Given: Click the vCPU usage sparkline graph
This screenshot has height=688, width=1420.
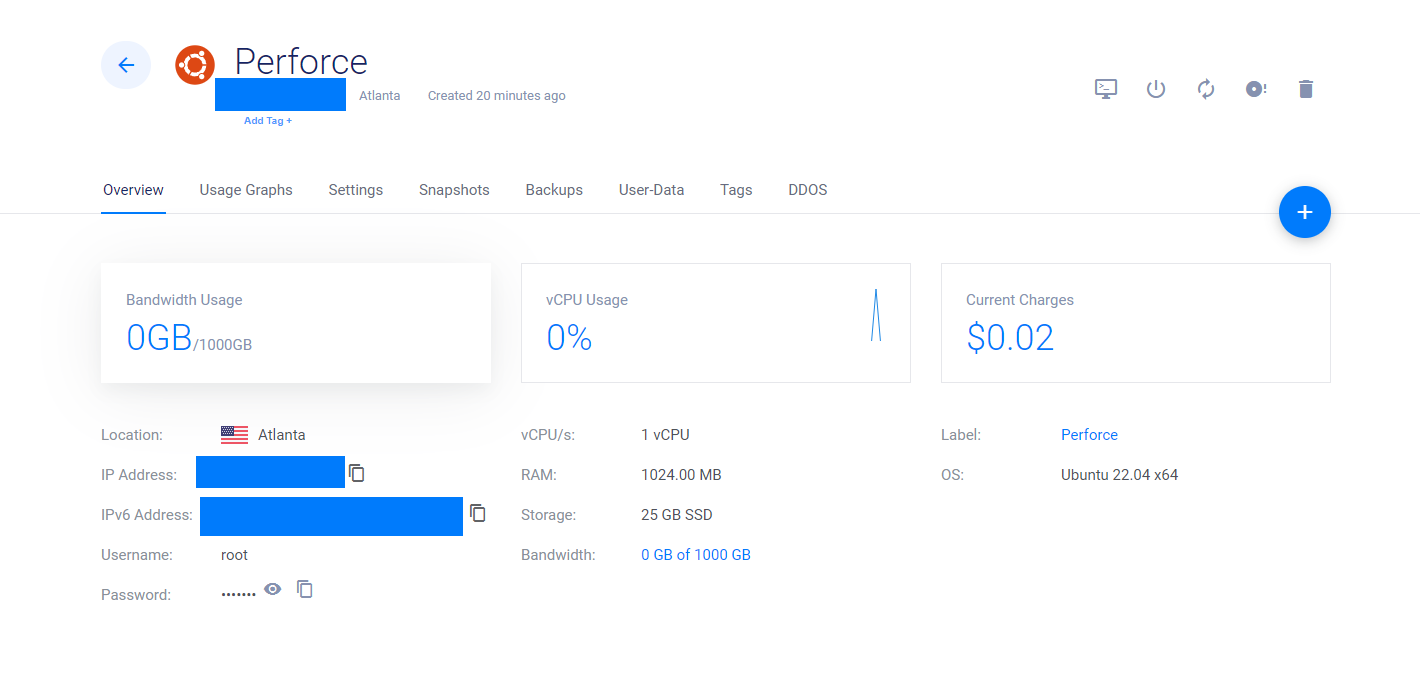Looking at the screenshot, I should (876, 315).
